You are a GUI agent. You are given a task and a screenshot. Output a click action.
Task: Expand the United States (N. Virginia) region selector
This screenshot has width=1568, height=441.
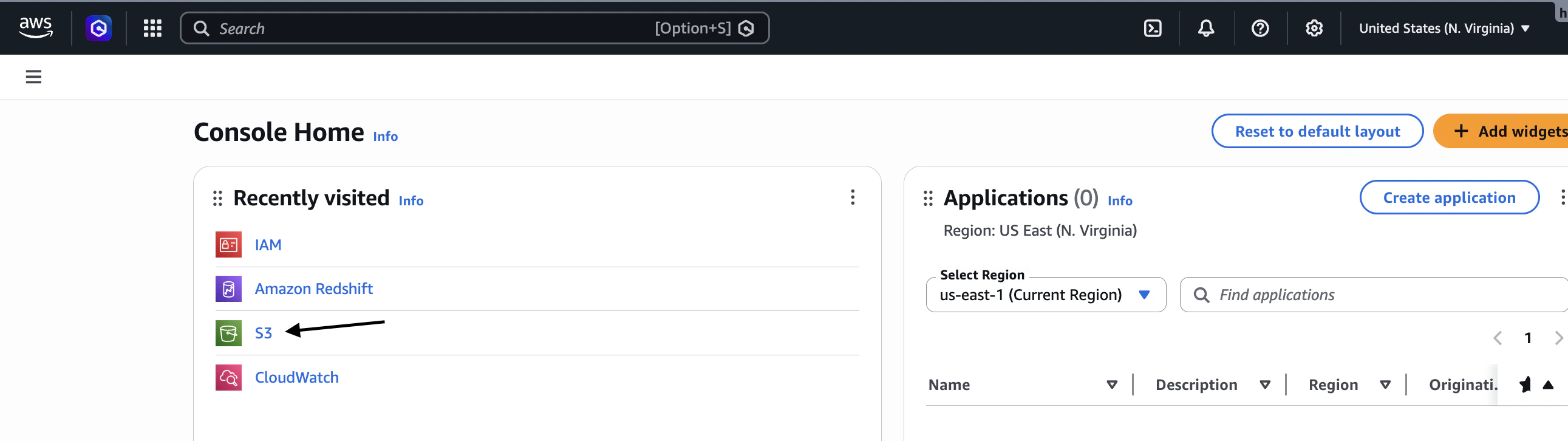(x=1444, y=28)
